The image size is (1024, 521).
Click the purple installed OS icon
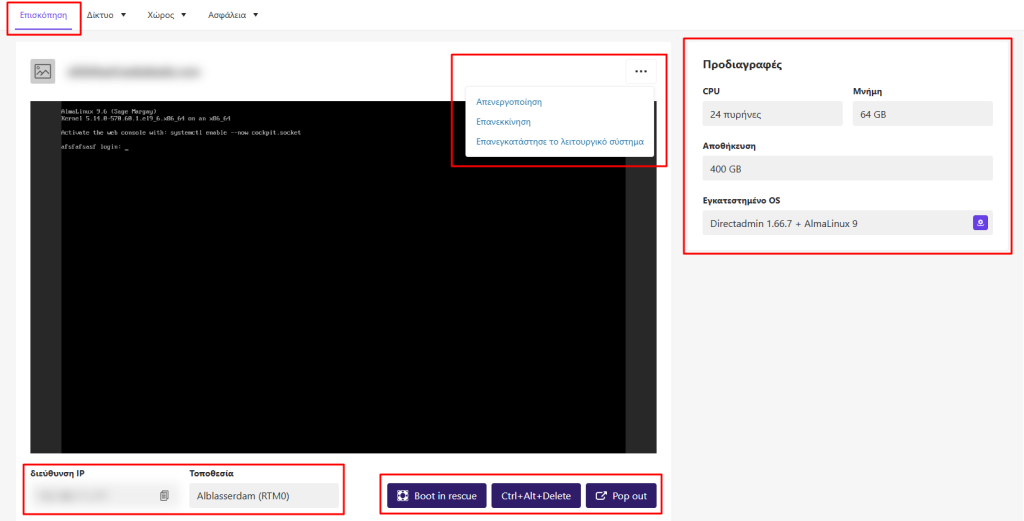tap(980, 223)
